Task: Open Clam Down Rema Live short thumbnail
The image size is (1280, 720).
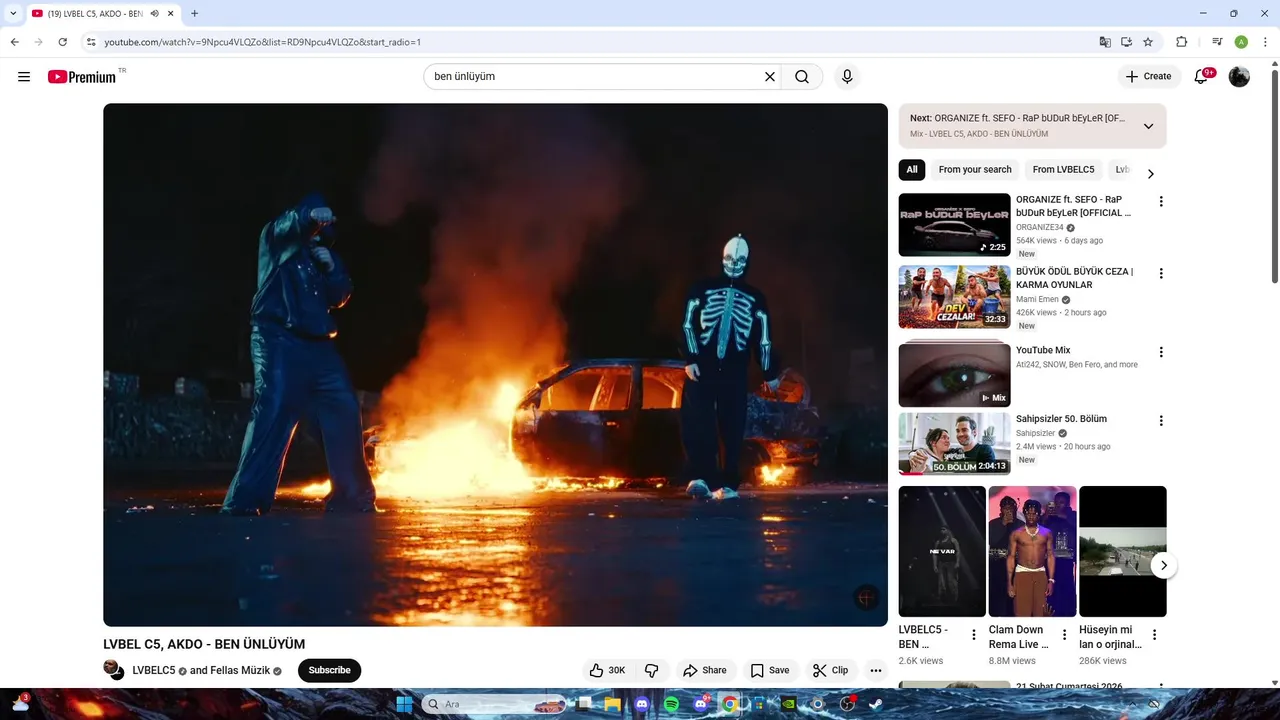Action: click(1032, 552)
